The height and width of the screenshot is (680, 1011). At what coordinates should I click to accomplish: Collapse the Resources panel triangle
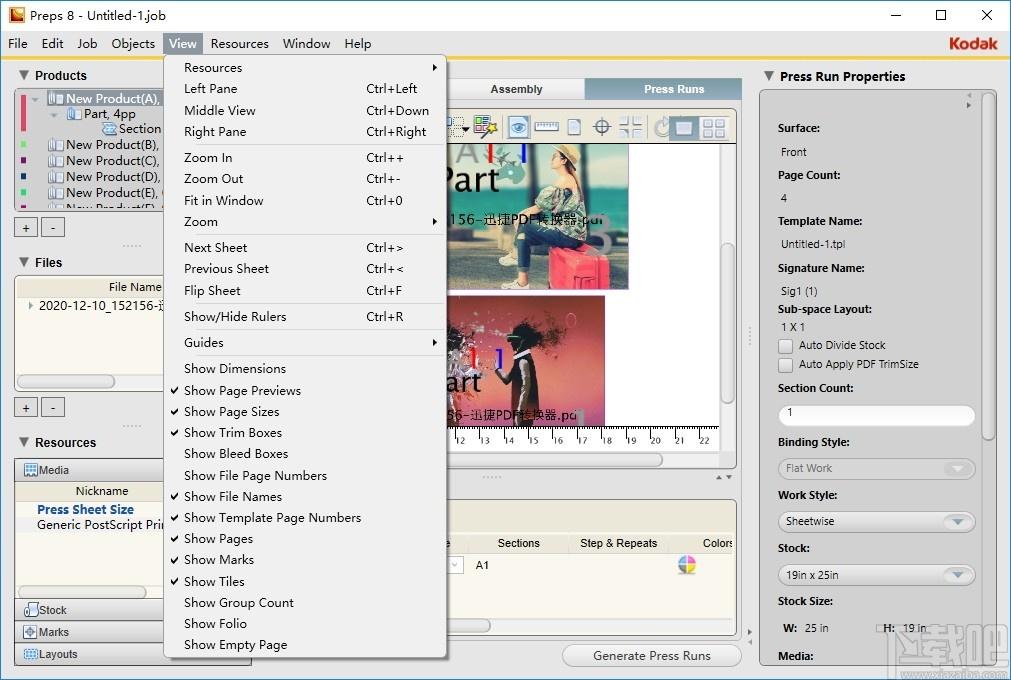click(x=24, y=442)
